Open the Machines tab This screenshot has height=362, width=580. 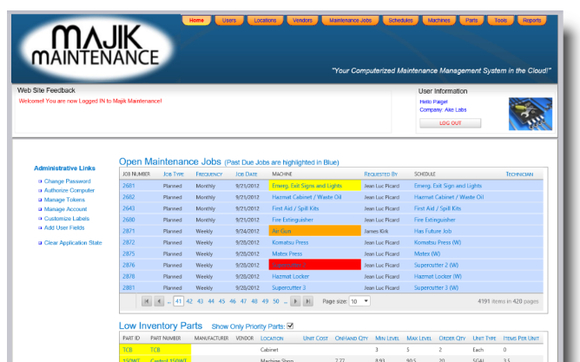pyautogui.click(x=439, y=20)
